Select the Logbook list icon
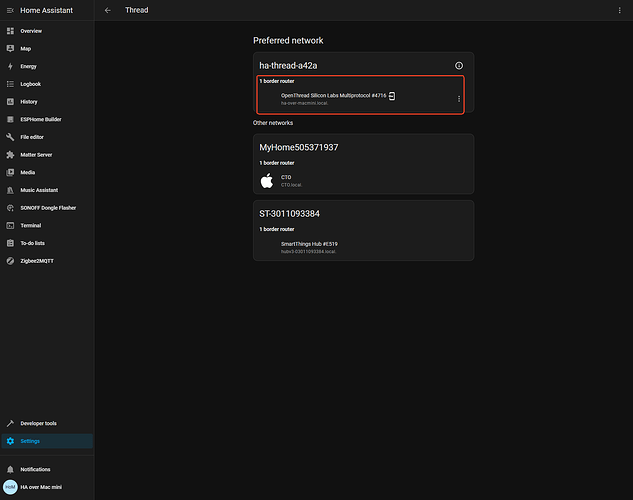This screenshot has height=500, width=633. pos(10,84)
